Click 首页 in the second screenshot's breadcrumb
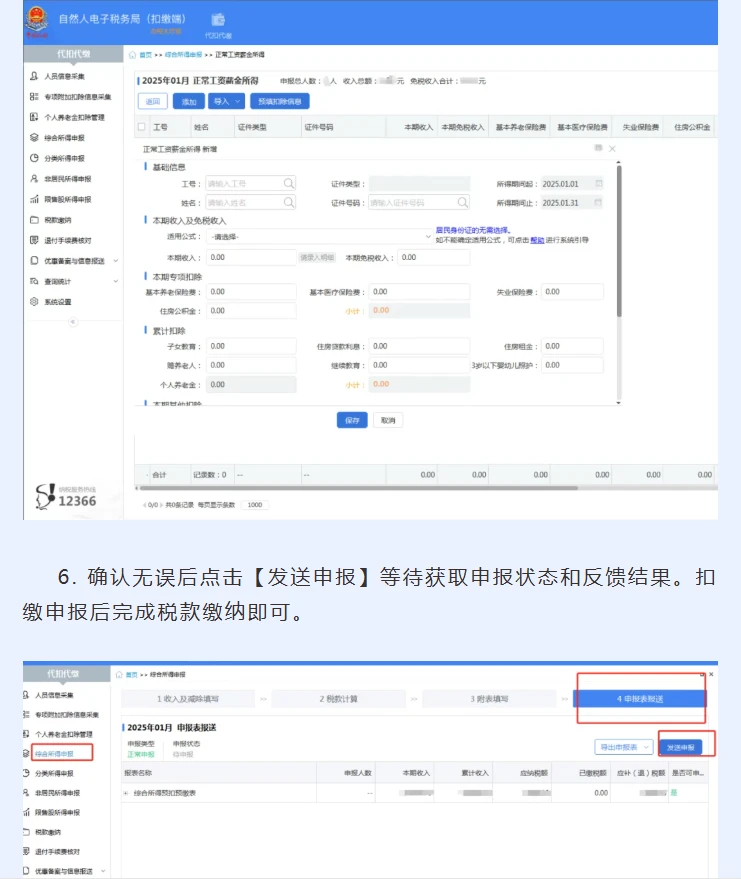 click(131, 675)
